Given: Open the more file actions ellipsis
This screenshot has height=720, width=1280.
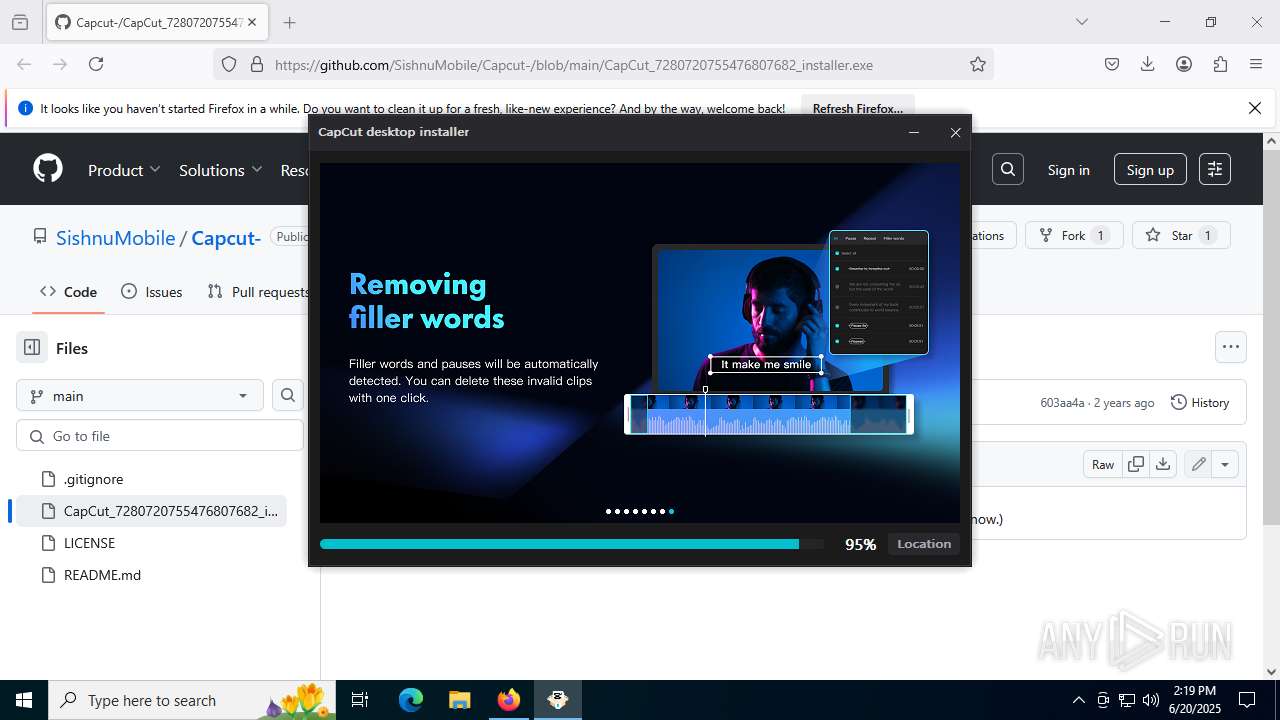Looking at the screenshot, I should [1231, 347].
